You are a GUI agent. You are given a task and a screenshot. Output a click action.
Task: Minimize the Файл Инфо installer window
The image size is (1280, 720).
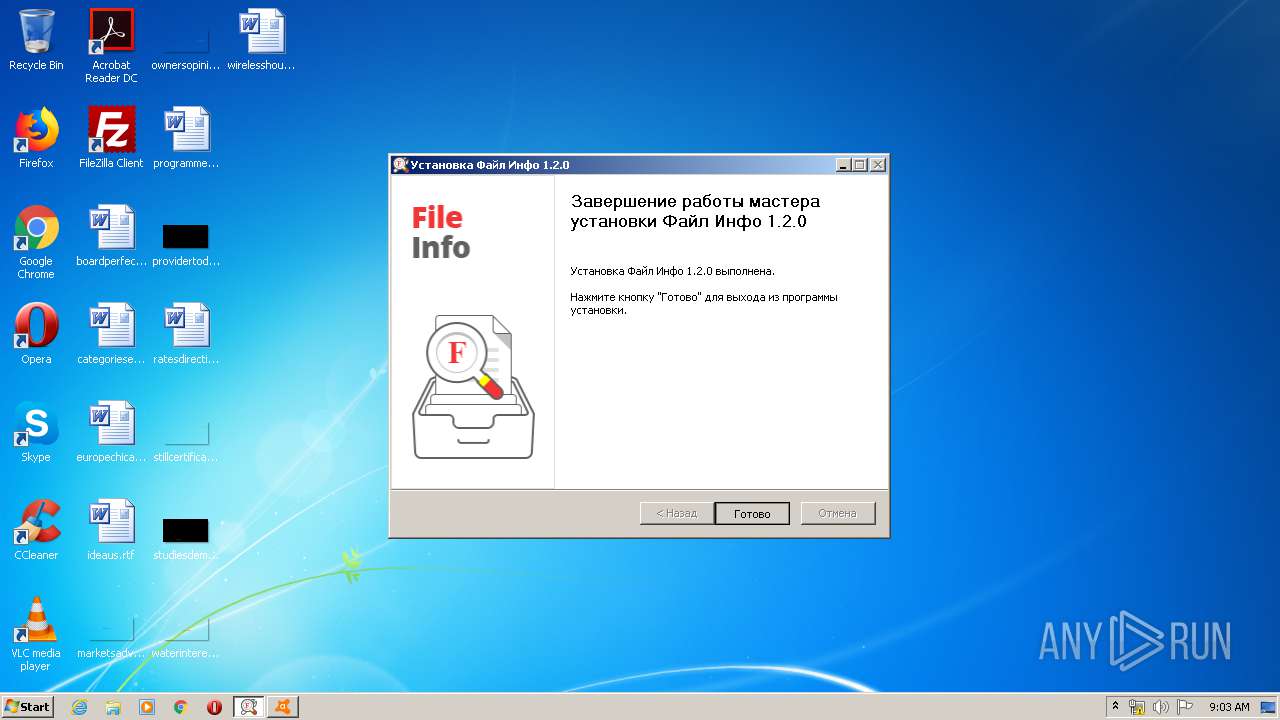[843, 165]
